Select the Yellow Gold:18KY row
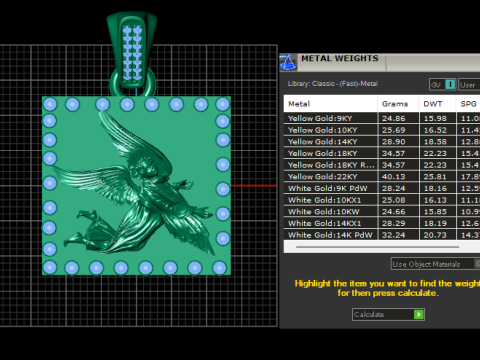This screenshot has height=360, width=480. 382,153
